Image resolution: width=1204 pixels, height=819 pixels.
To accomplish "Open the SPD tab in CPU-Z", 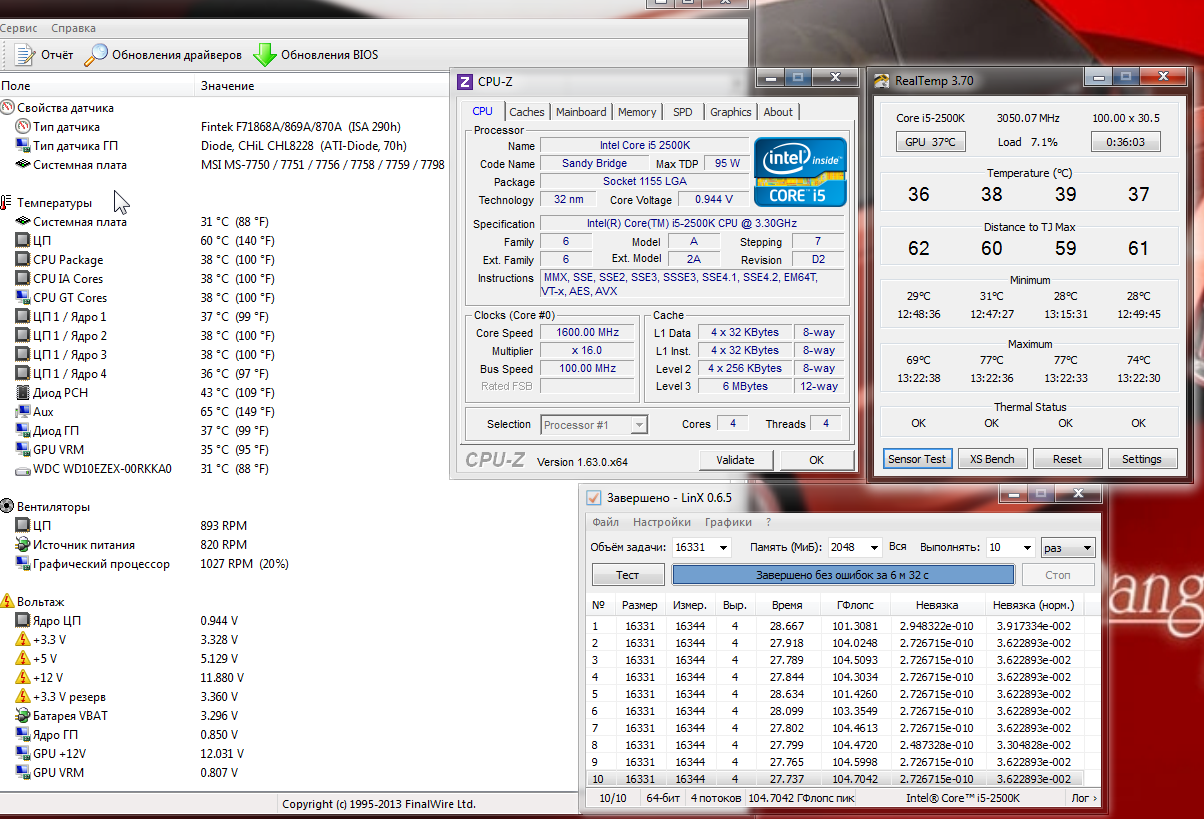I will (x=682, y=113).
